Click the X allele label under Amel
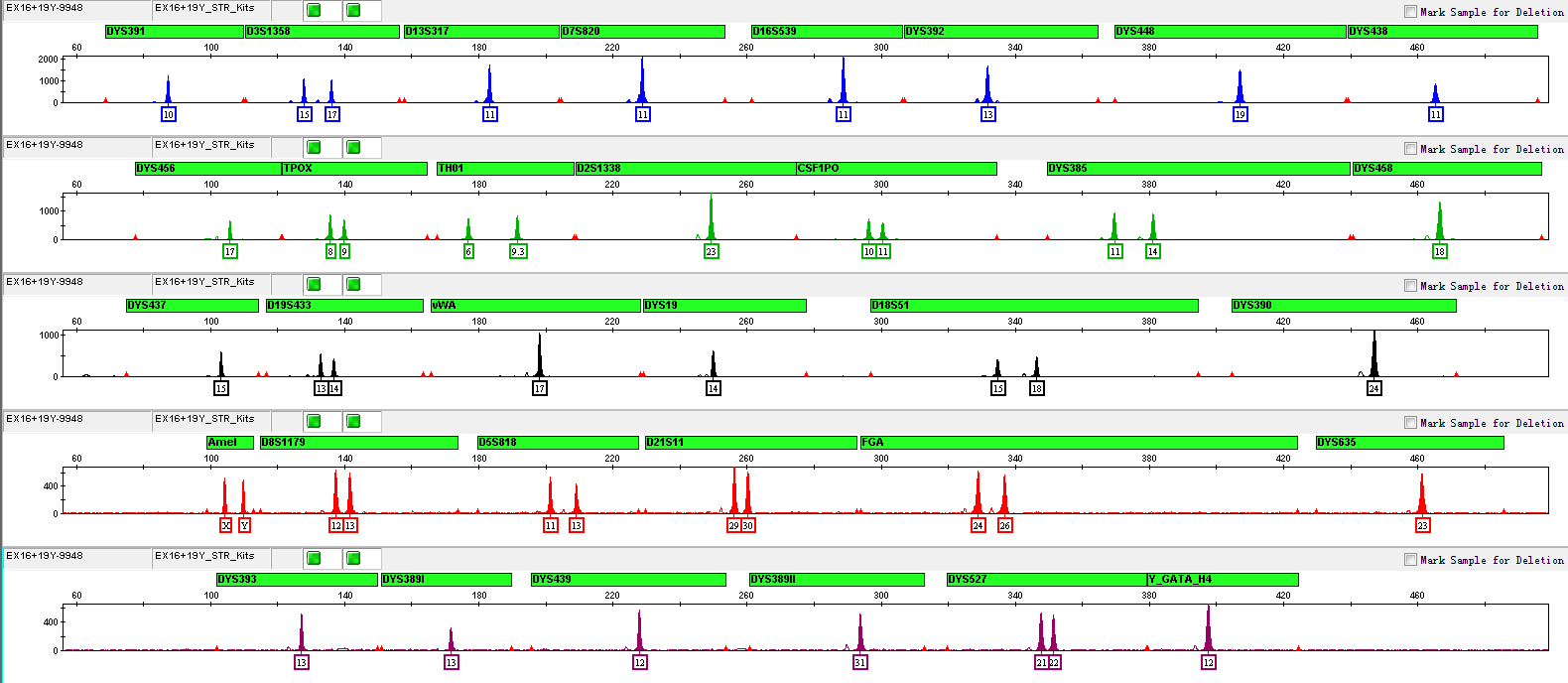This screenshot has width=1568, height=683. click(x=226, y=525)
